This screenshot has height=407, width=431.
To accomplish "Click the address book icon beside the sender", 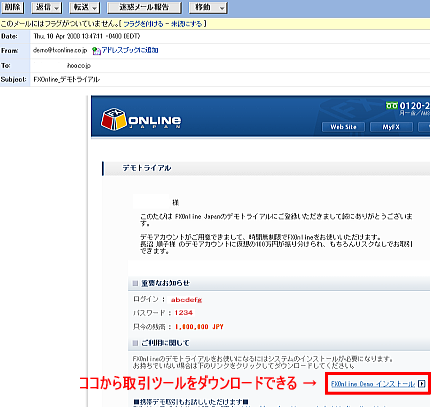I will (x=96, y=51).
